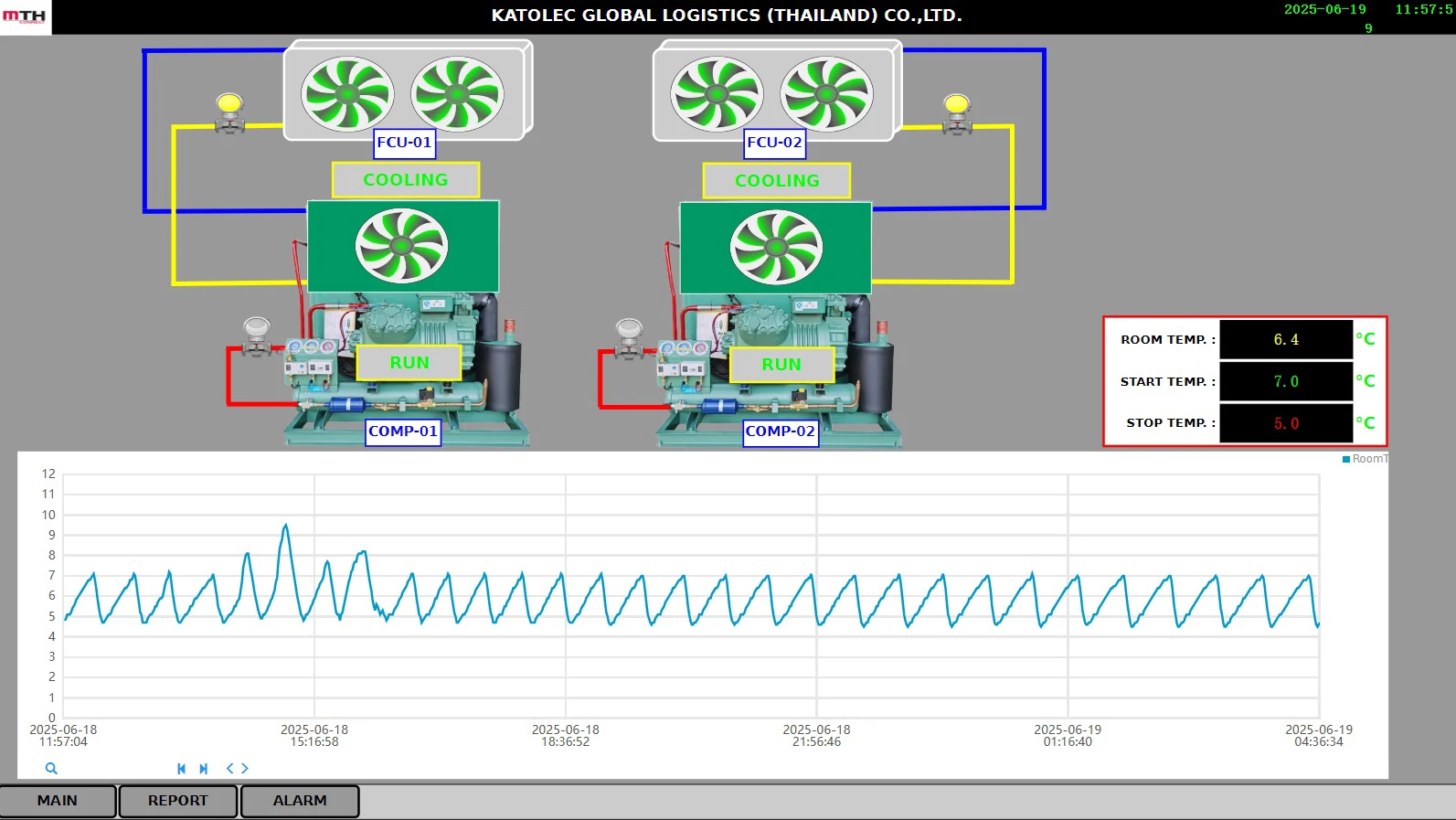Click the company title KATOLEC GLOBAL LOGISTICS
The width and height of the screenshot is (1456, 820).
click(x=727, y=16)
